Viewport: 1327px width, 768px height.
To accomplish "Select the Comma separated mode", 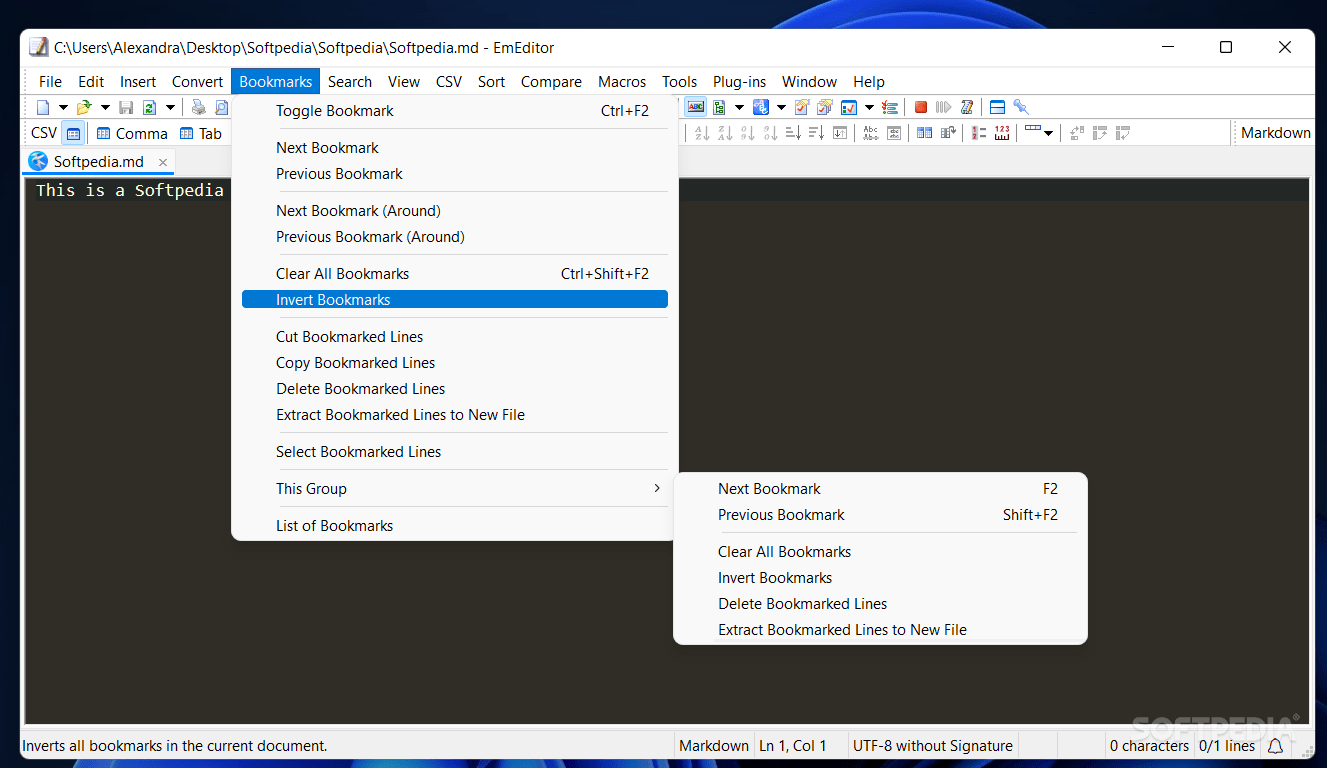I will pyautogui.click(x=132, y=133).
